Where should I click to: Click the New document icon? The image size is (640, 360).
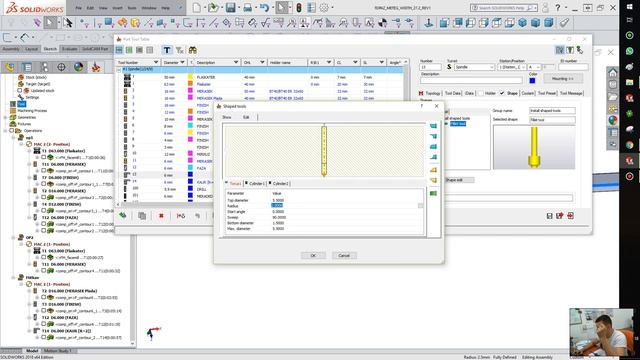tap(197, 7)
